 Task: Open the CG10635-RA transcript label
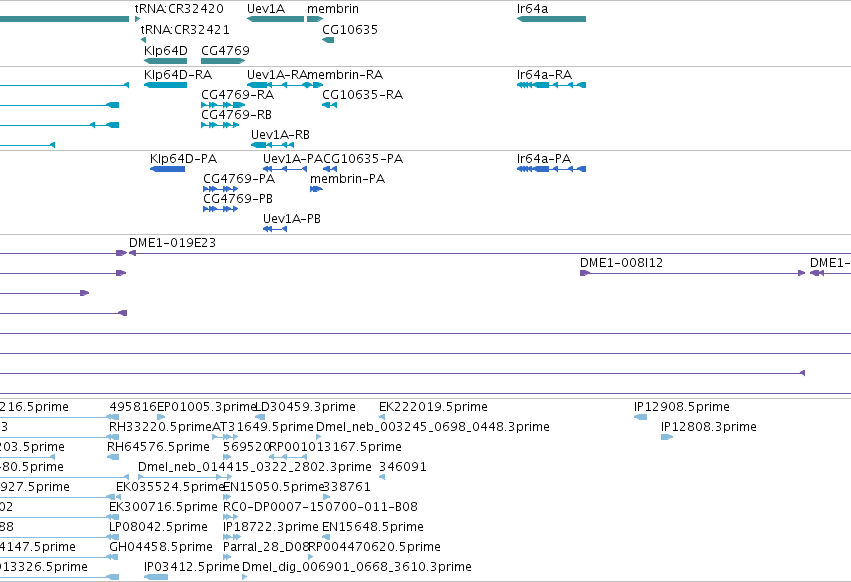(x=363, y=94)
